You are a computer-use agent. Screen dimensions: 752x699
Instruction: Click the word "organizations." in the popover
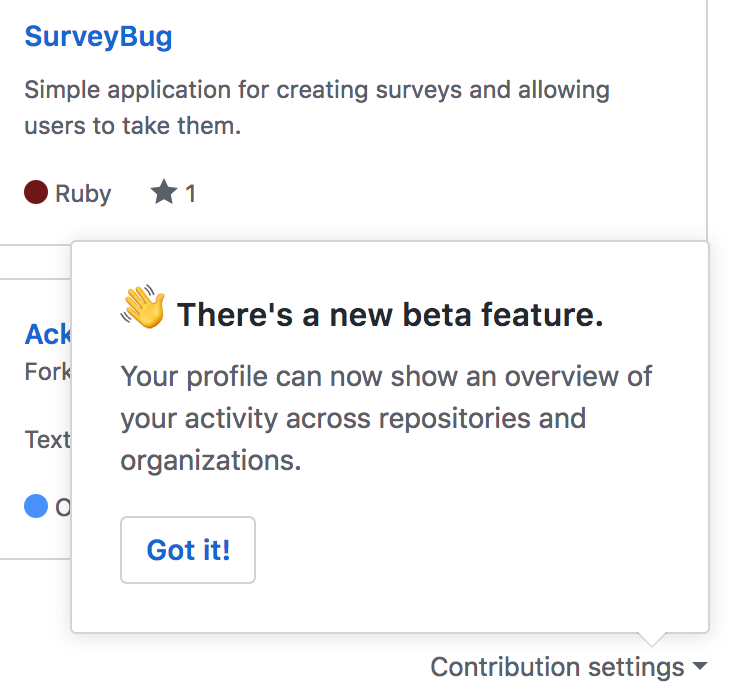pos(211,462)
